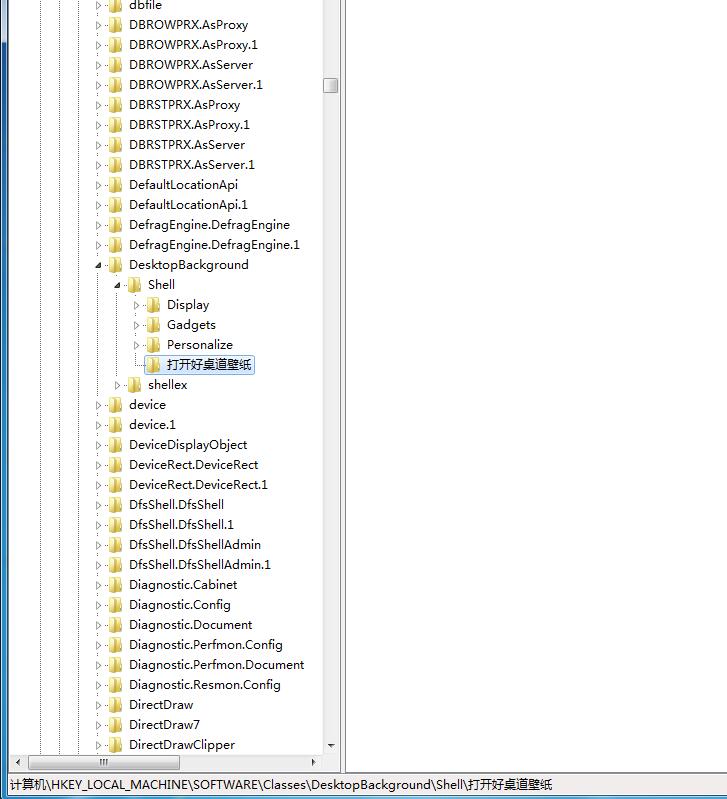Click the DirectDraw7 folder icon
Screen dimensions: 727x799
click(x=116, y=725)
